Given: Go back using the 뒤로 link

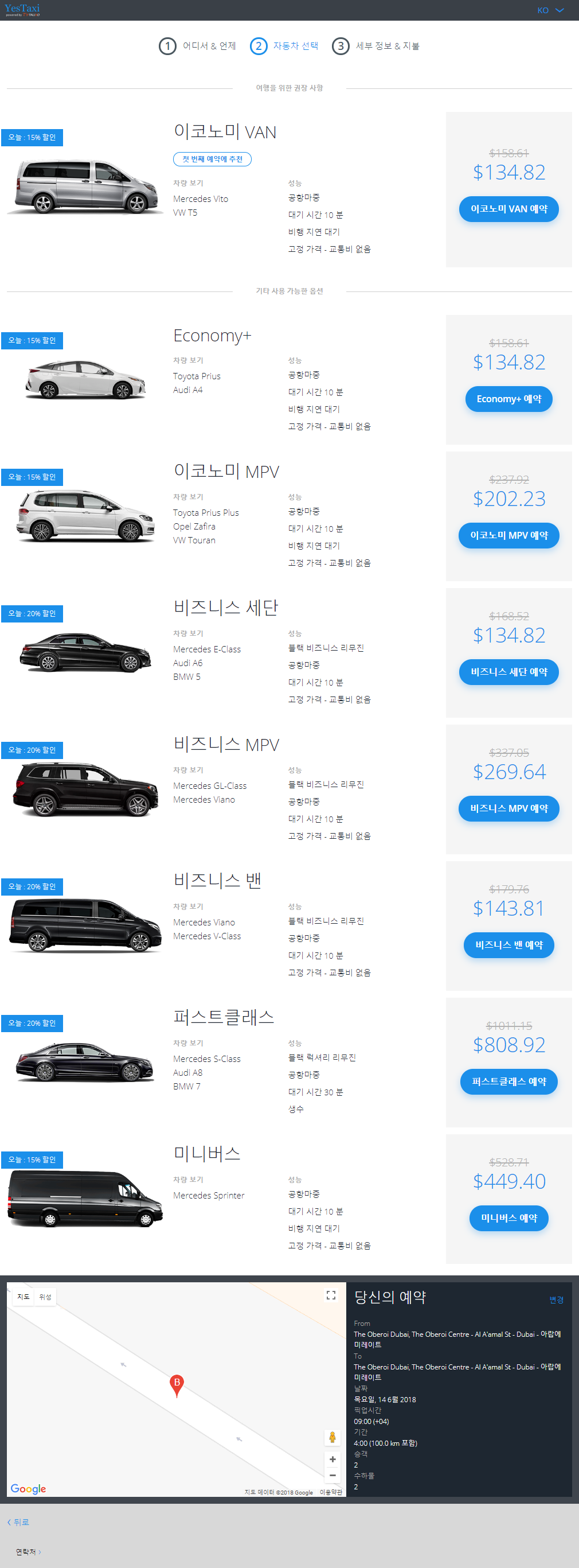Looking at the screenshot, I should 18,1522.
